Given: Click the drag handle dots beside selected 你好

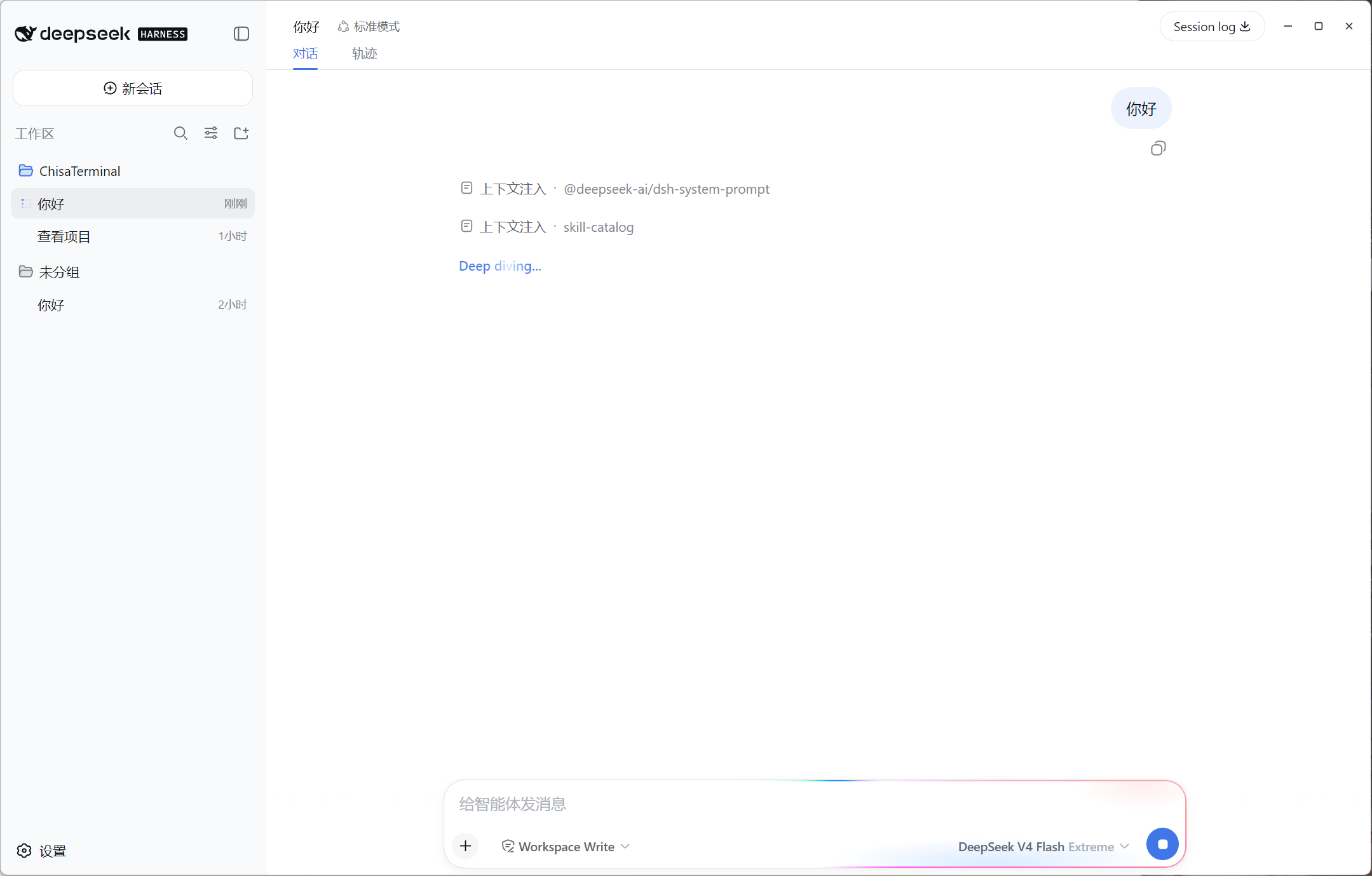Looking at the screenshot, I should coord(26,203).
